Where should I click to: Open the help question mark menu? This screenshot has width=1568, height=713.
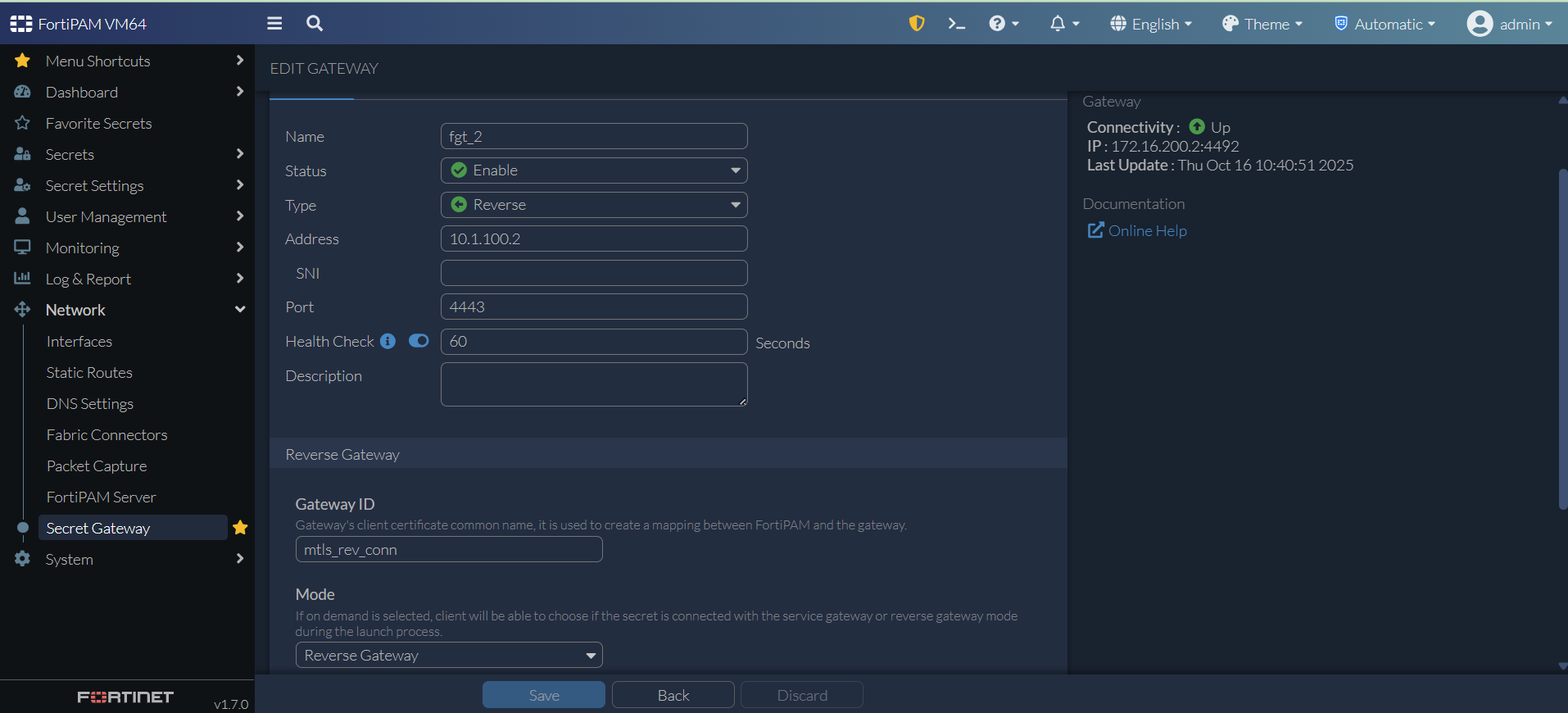(1004, 24)
